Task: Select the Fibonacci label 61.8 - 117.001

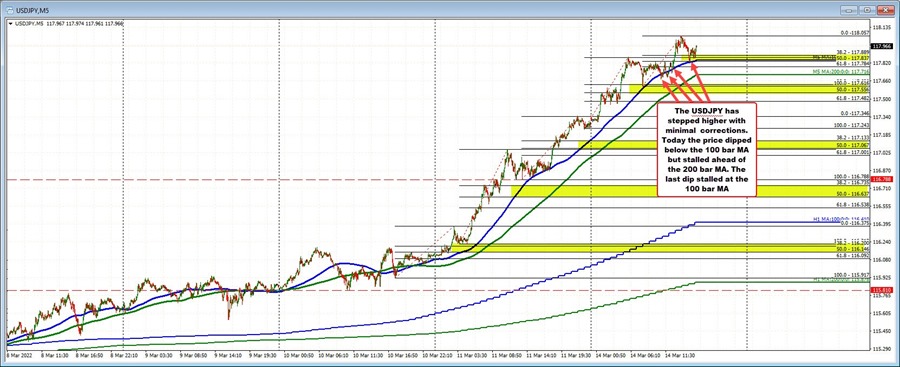Action: click(x=852, y=153)
